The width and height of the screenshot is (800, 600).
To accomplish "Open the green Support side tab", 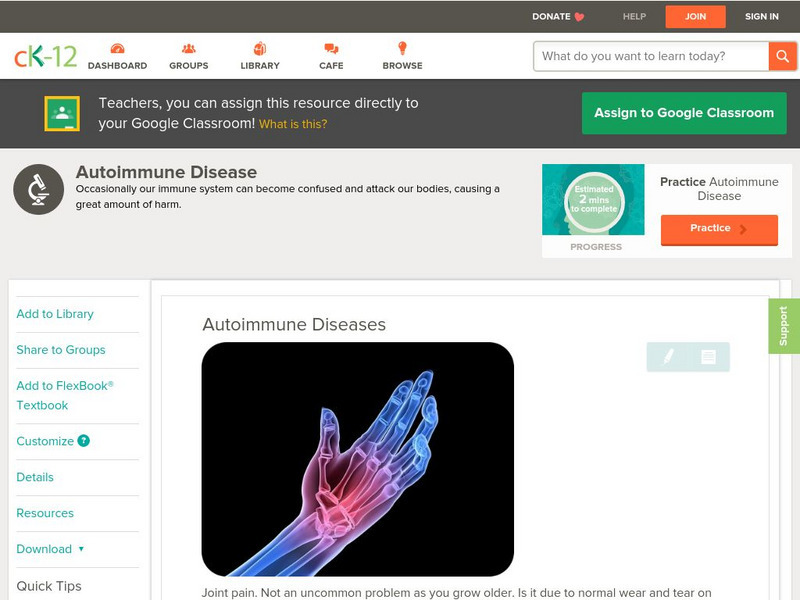I will 784,326.
